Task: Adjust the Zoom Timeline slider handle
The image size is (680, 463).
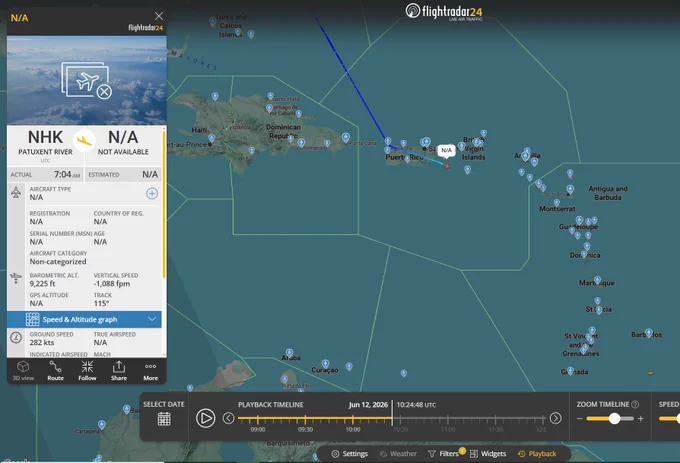Action: [614, 418]
